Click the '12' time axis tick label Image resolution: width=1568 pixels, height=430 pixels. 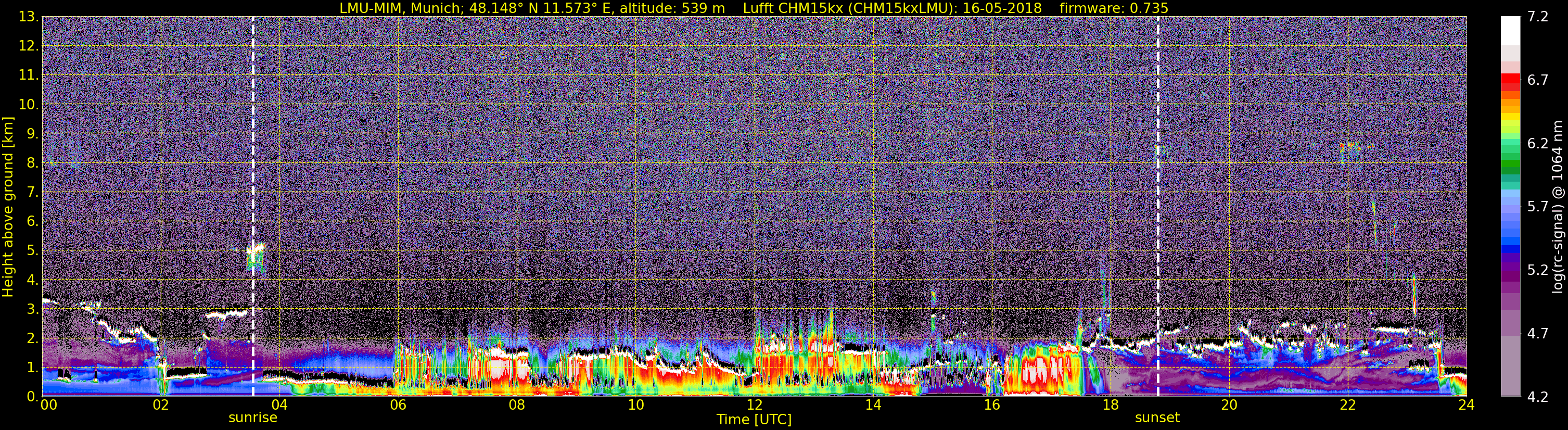[x=754, y=405]
